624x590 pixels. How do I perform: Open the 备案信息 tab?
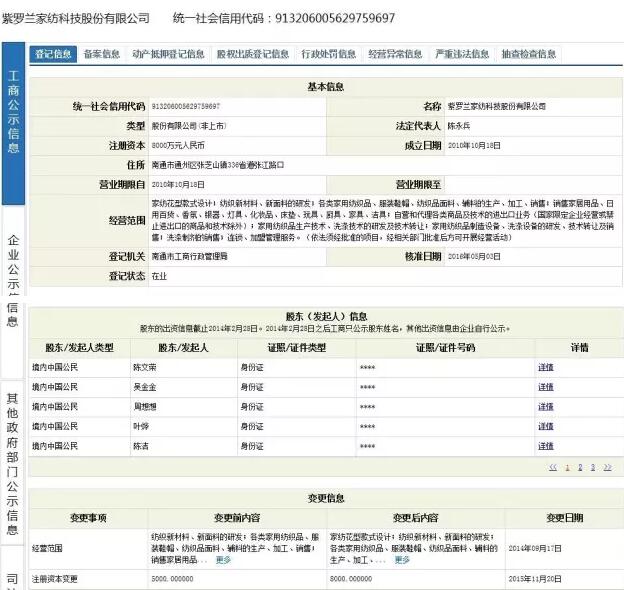point(102,54)
